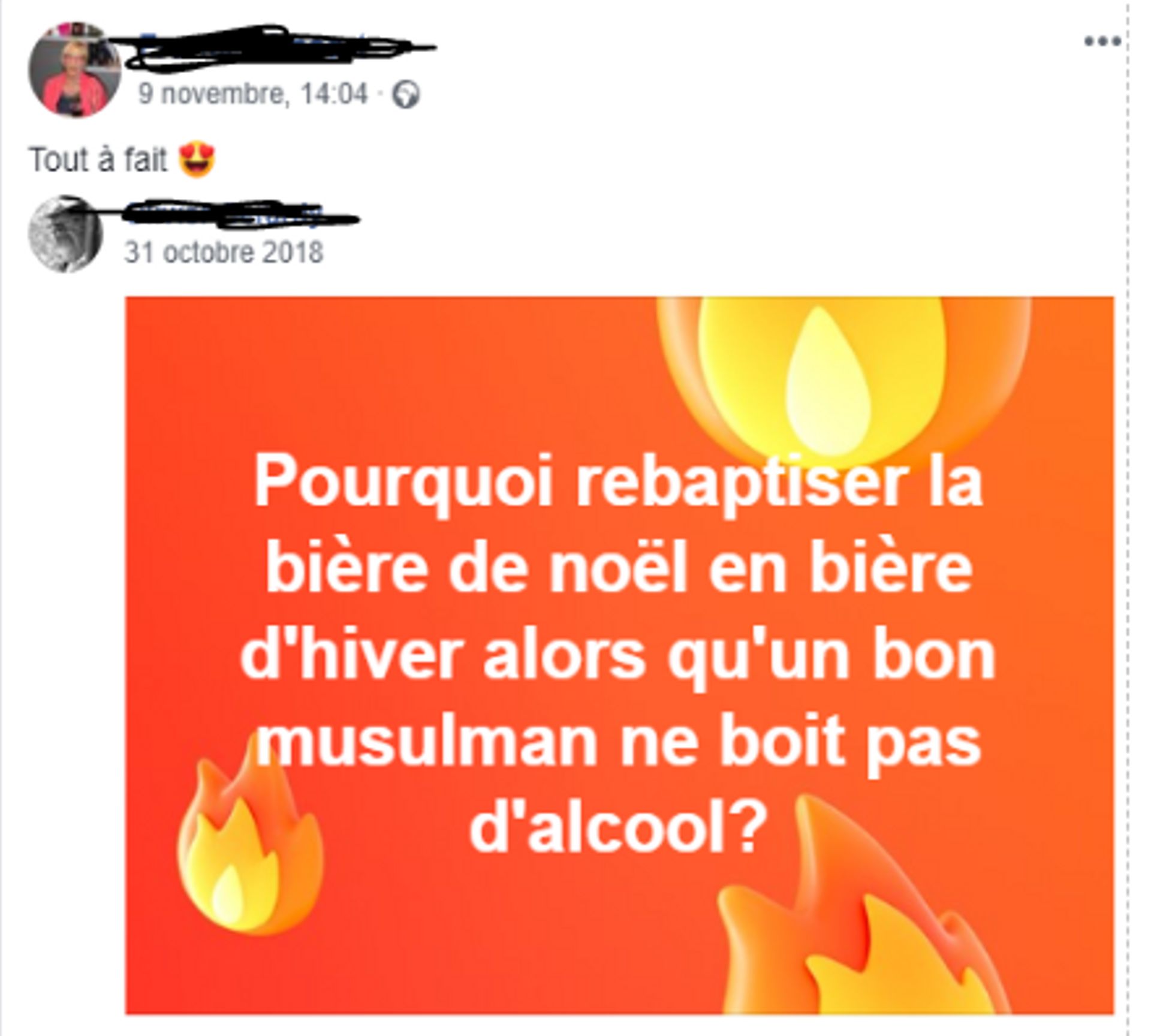The height and width of the screenshot is (1036, 1151).
Task: Click the blacked-out name of the original author
Action: 240,214
